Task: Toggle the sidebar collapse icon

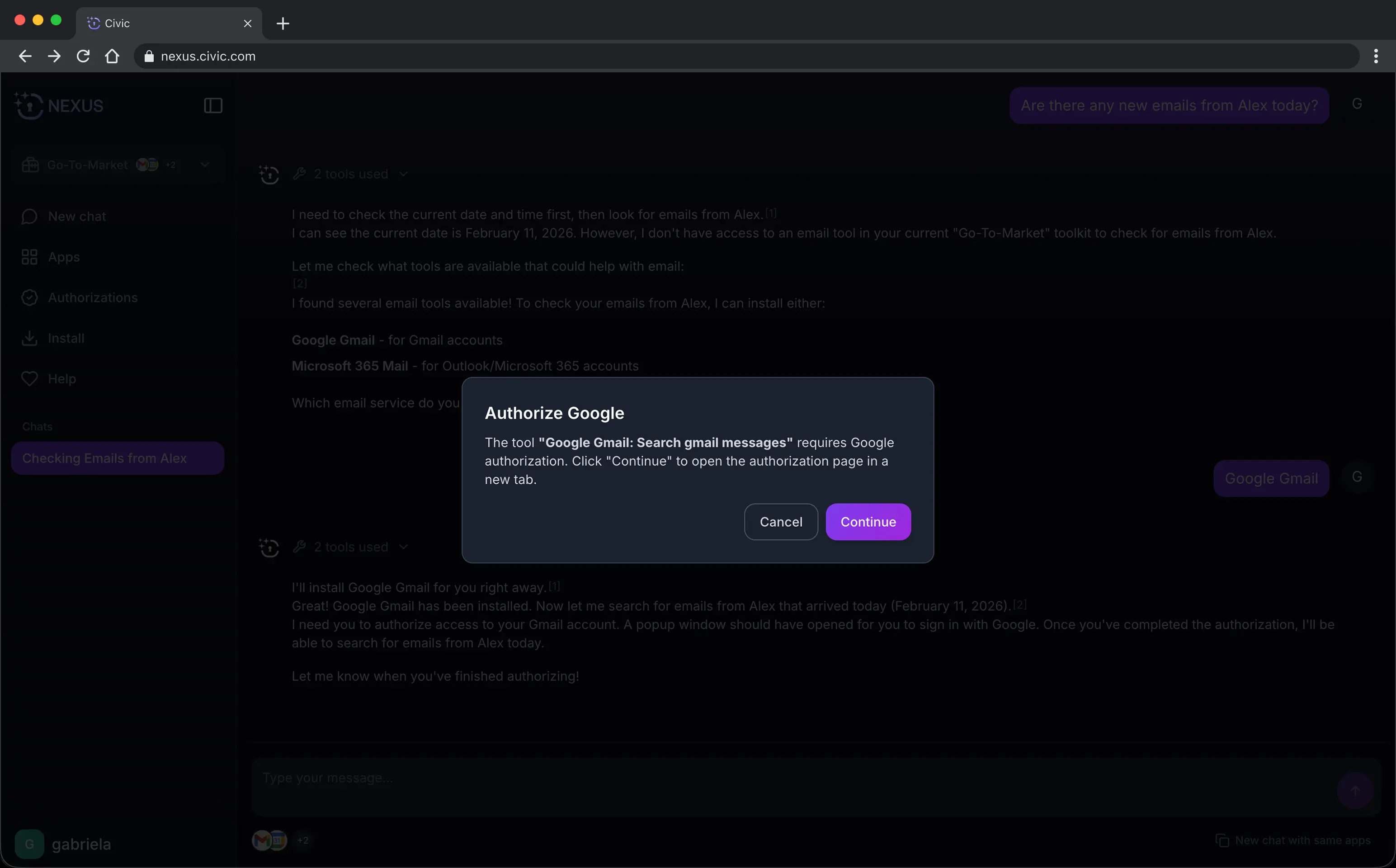Action: tap(213, 106)
